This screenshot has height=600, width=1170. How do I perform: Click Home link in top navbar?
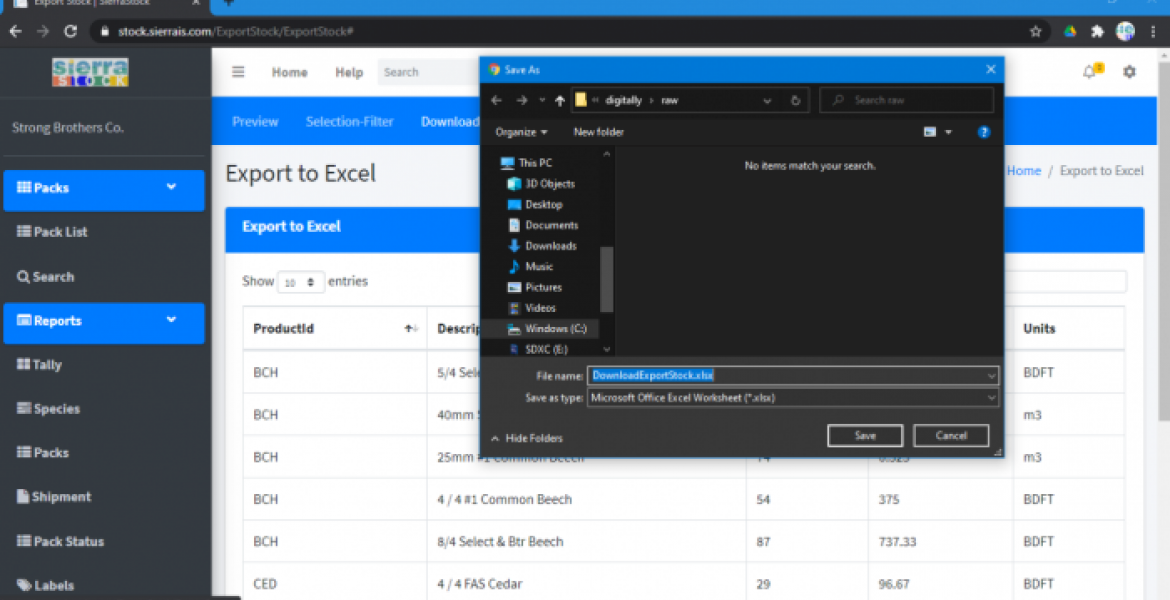(290, 72)
